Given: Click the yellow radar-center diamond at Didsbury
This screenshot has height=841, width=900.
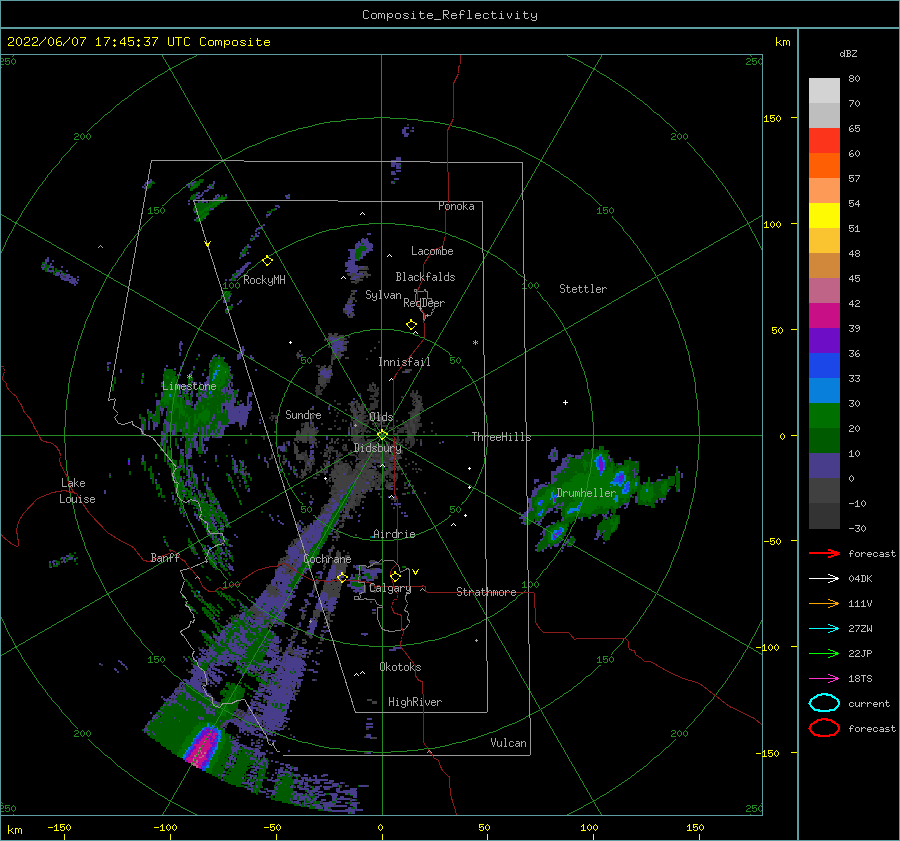Looking at the screenshot, I should click(x=382, y=435).
